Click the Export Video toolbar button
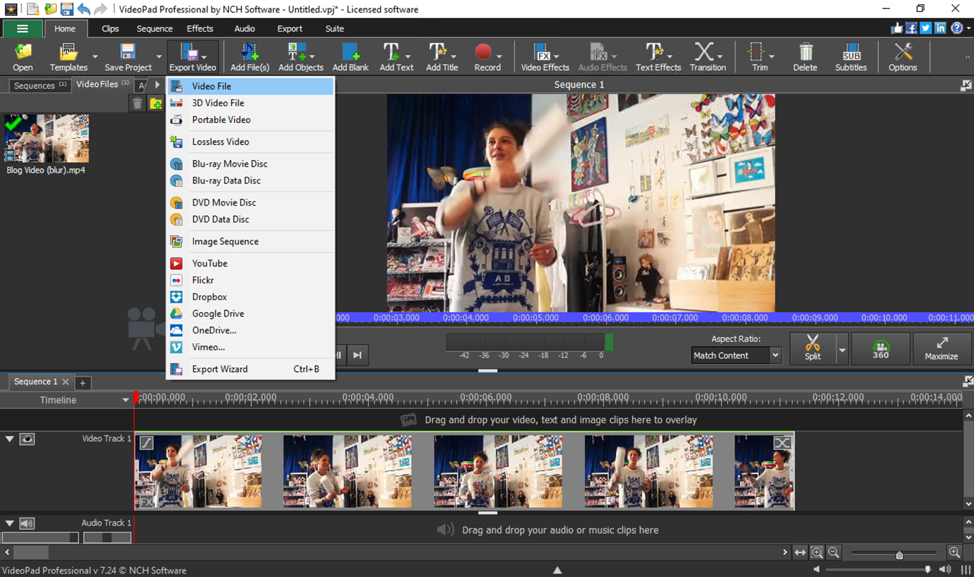The height and width of the screenshot is (577, 974). point(193,57)
